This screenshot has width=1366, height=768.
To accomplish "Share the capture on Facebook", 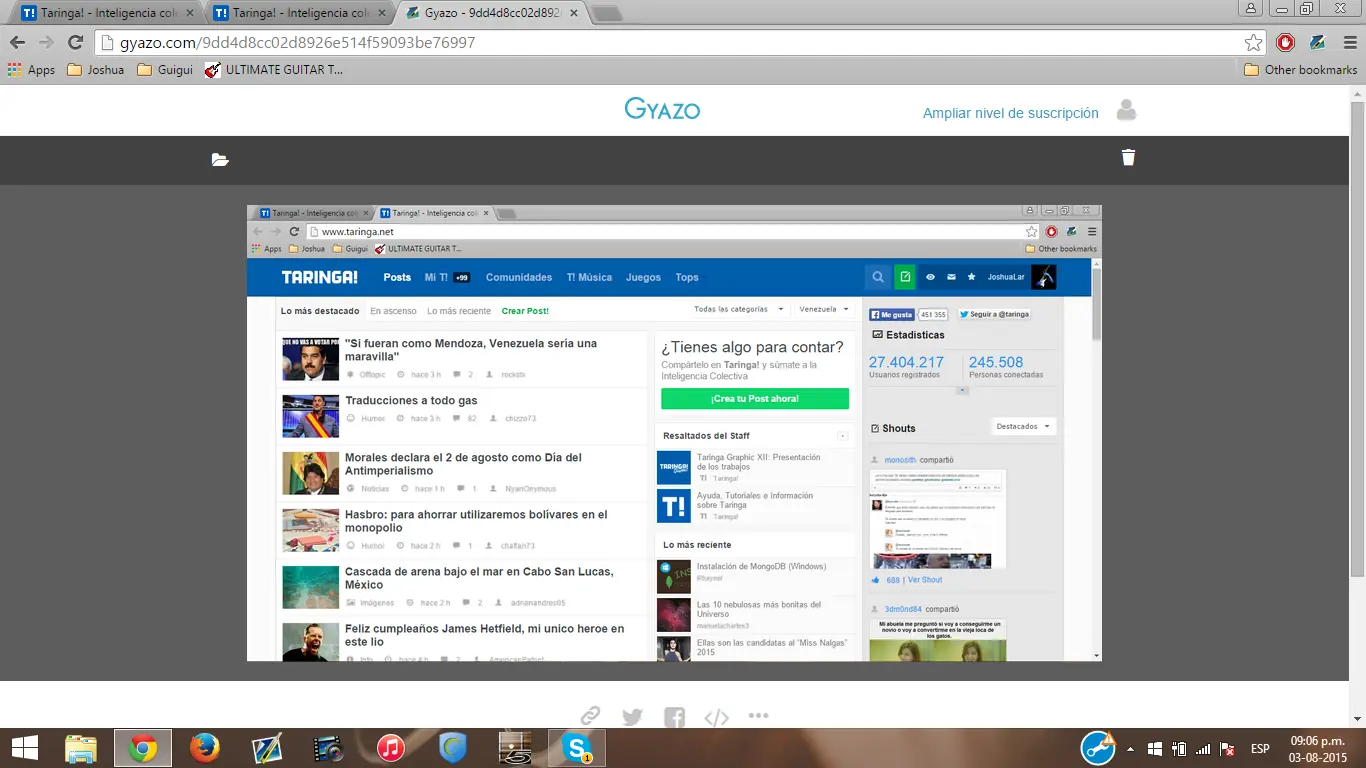I will click(674, 716).
